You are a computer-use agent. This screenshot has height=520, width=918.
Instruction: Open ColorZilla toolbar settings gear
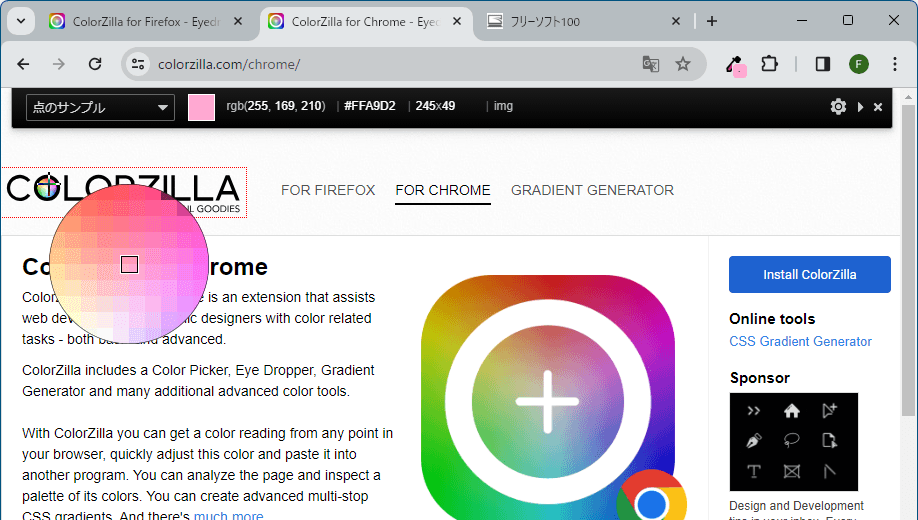click(838, 107)
